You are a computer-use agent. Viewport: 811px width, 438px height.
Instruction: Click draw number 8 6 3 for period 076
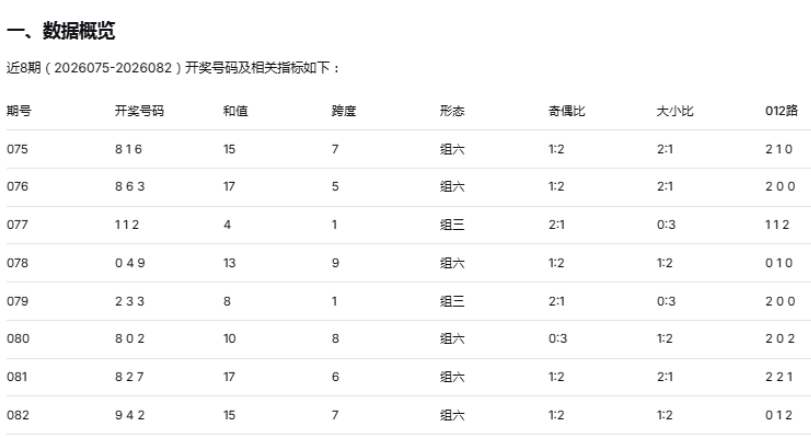126,187
